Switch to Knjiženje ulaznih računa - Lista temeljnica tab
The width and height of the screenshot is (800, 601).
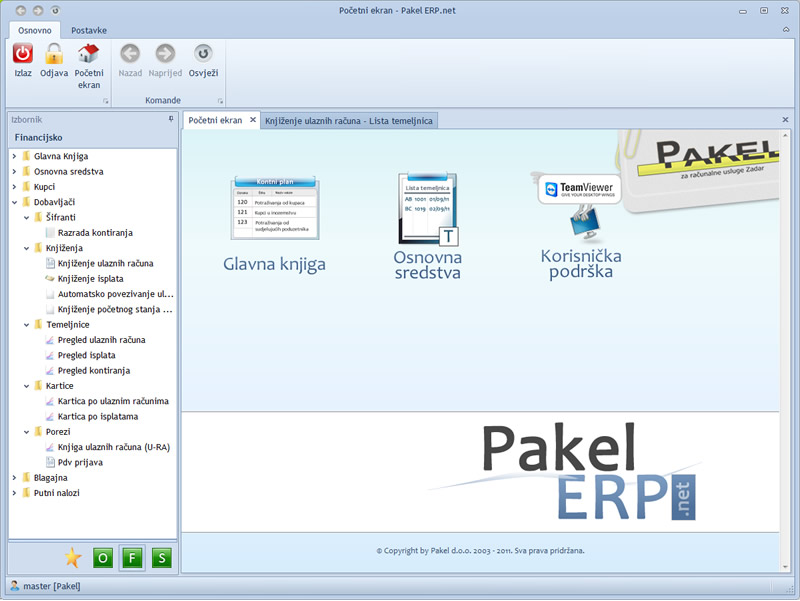coord(348,121)
